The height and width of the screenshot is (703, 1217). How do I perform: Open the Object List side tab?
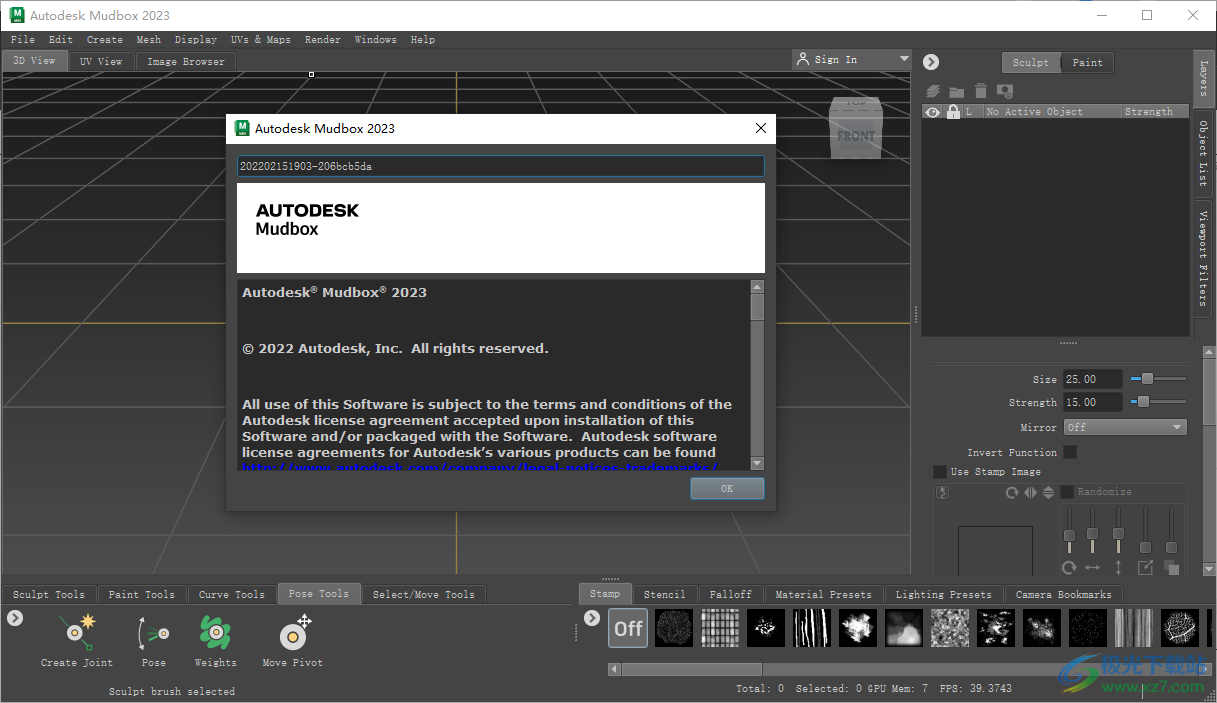point(1204,153)
